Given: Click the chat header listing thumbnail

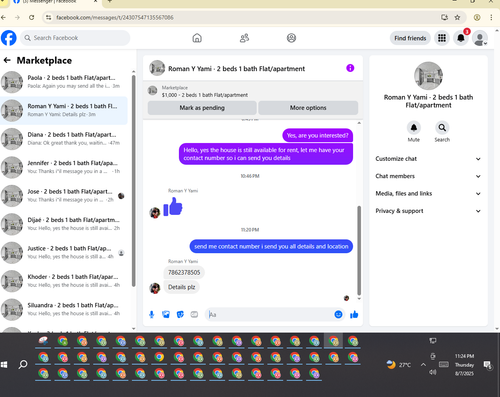Looking at the screenshot, I should coord(157,68).
